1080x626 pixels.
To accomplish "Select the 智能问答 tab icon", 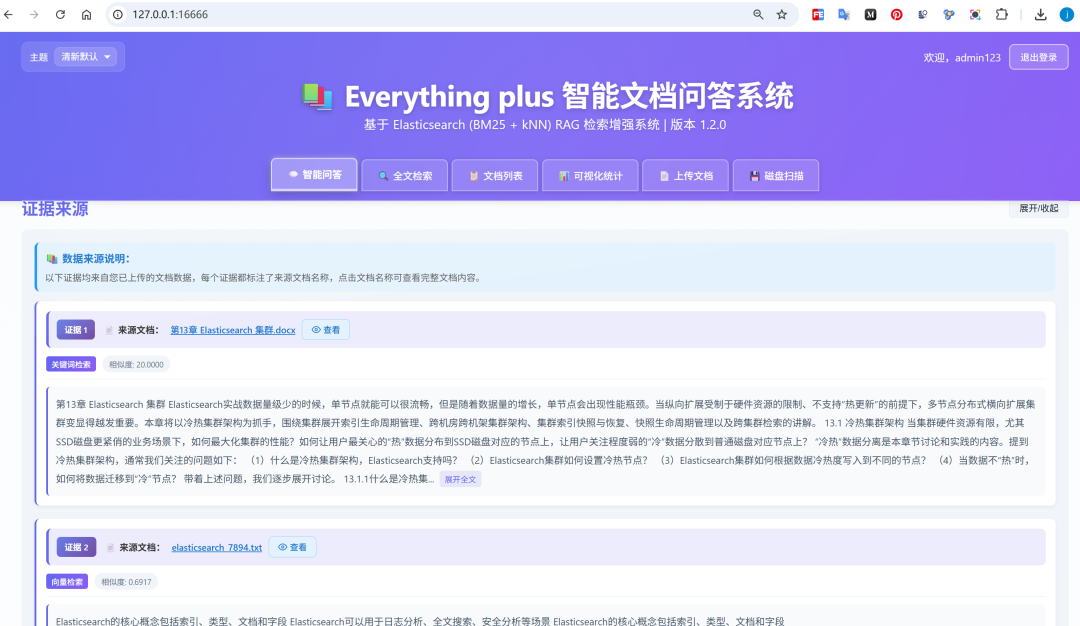I will pyautogui.click(x=293, y=175).
